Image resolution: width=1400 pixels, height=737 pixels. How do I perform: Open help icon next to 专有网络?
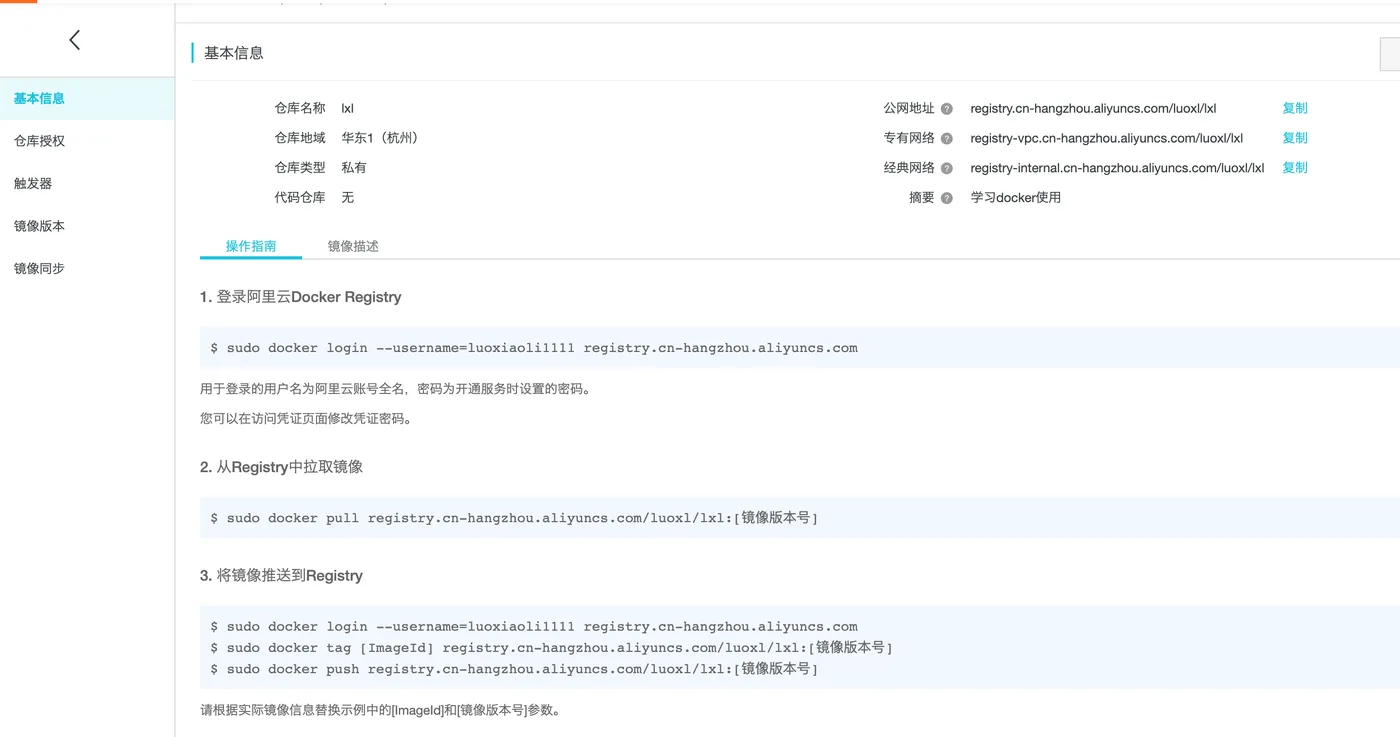point(946,138)
